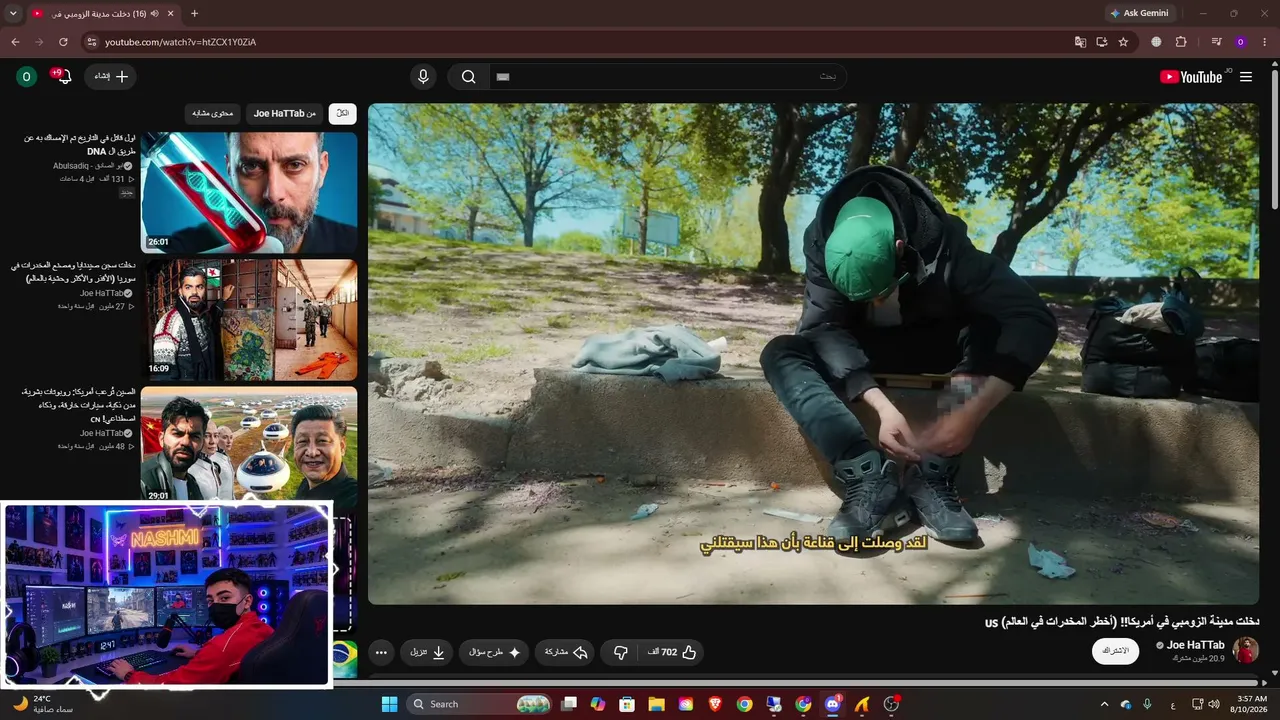Go to YouTube home via logo
This screenshot has width=1280, height=720.
(1191, 77)
